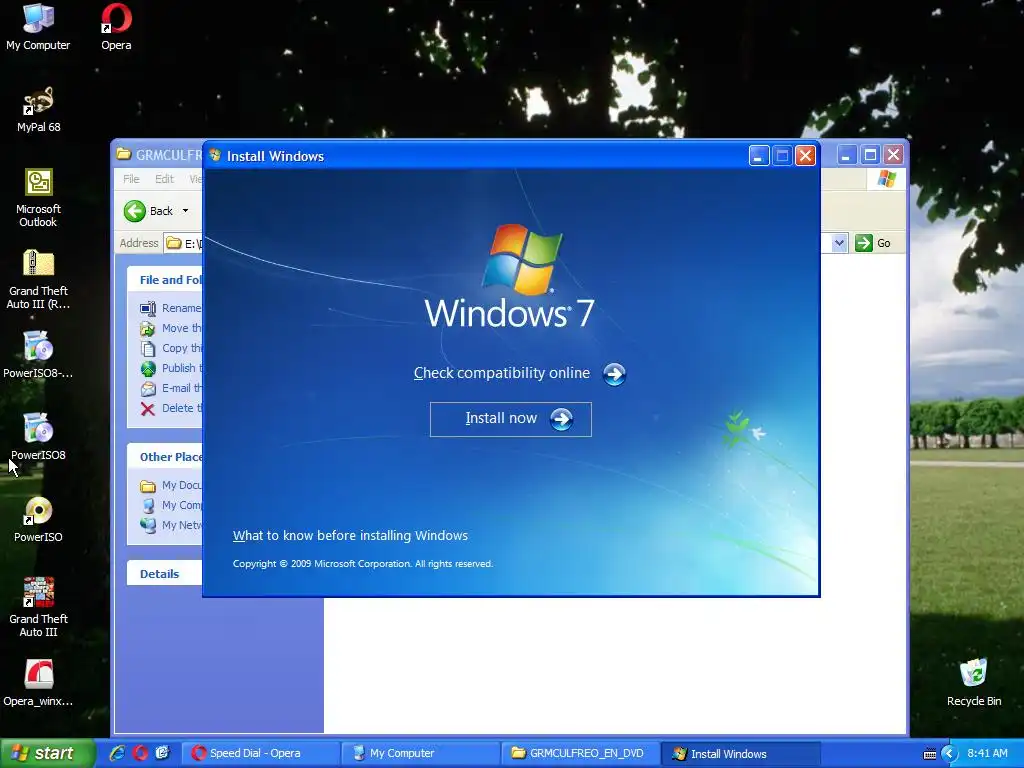Open Back history dropdown arrow in Explorer
The image size is (1024, 768).
[x=185, y=211]
